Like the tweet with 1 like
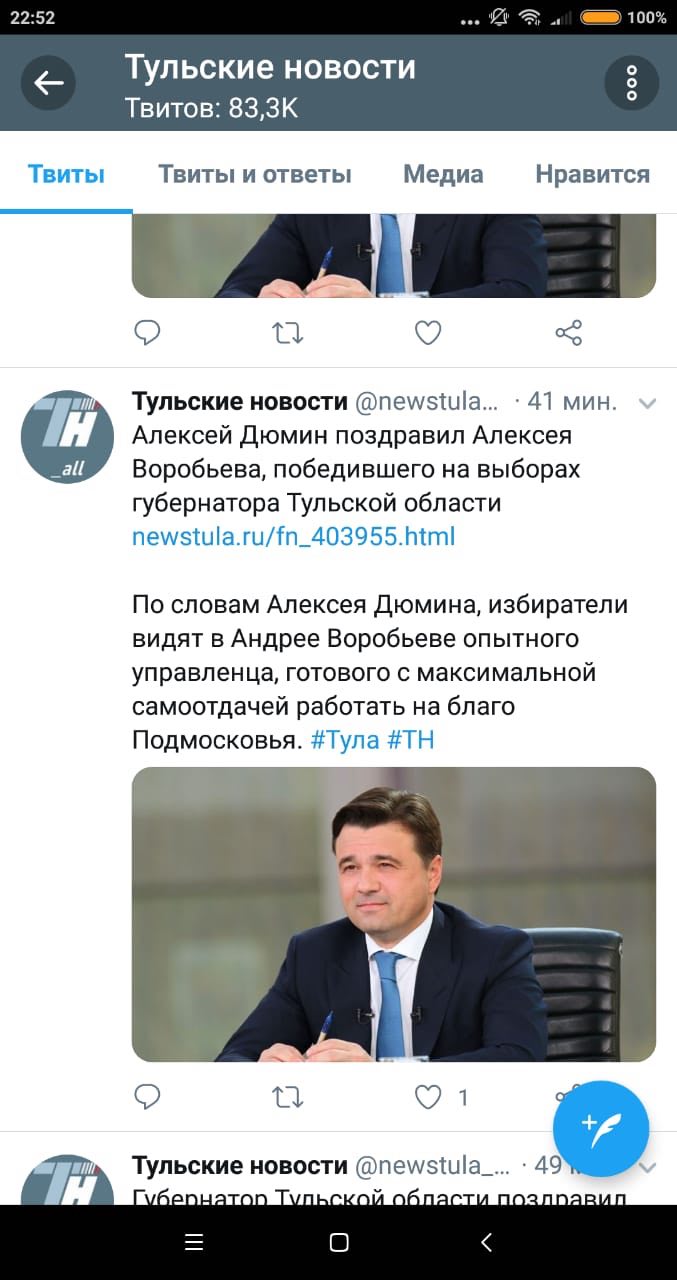677x1280 pixels. point(428,1097)
